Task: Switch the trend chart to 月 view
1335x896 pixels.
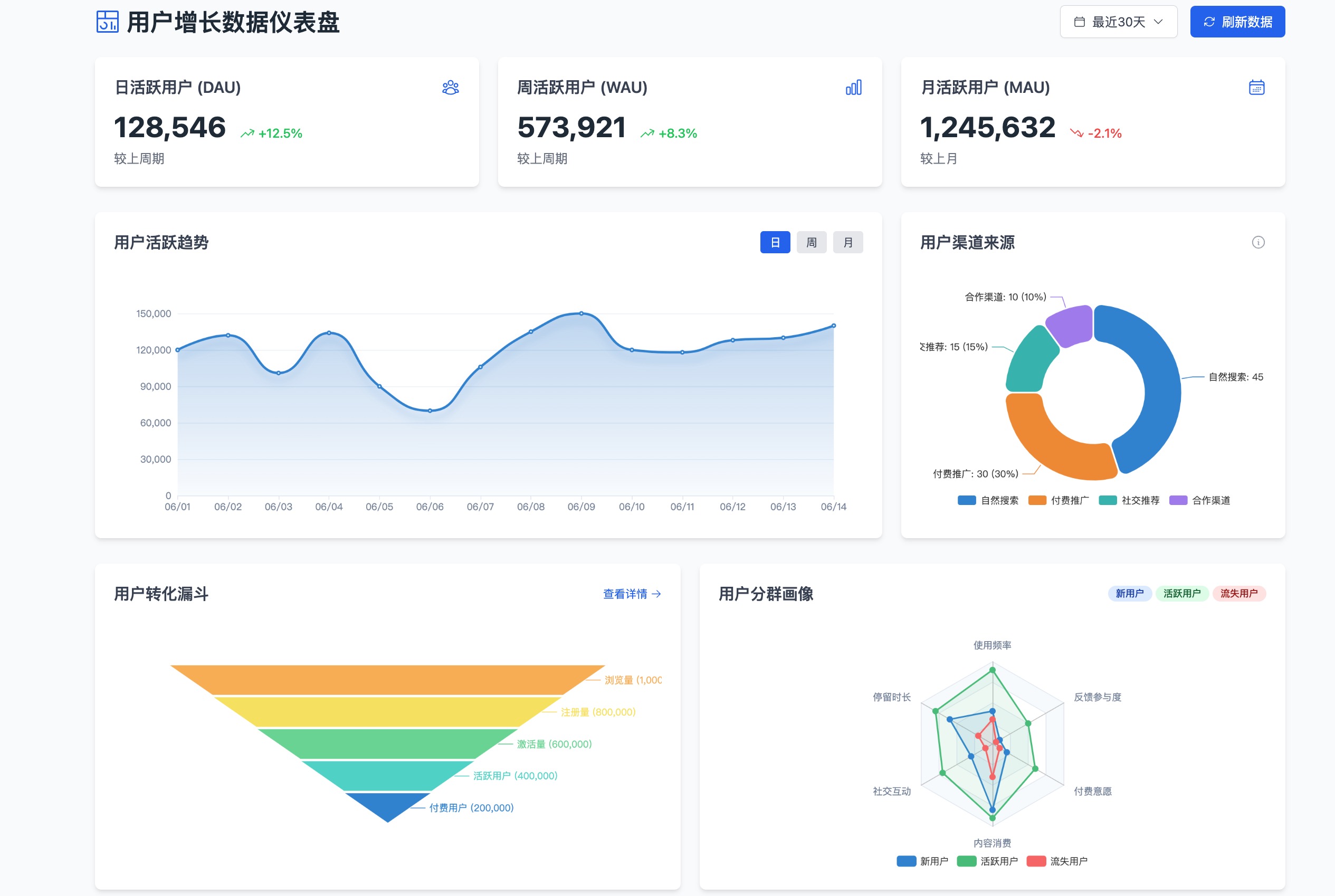Action: (x=848, y=242)
